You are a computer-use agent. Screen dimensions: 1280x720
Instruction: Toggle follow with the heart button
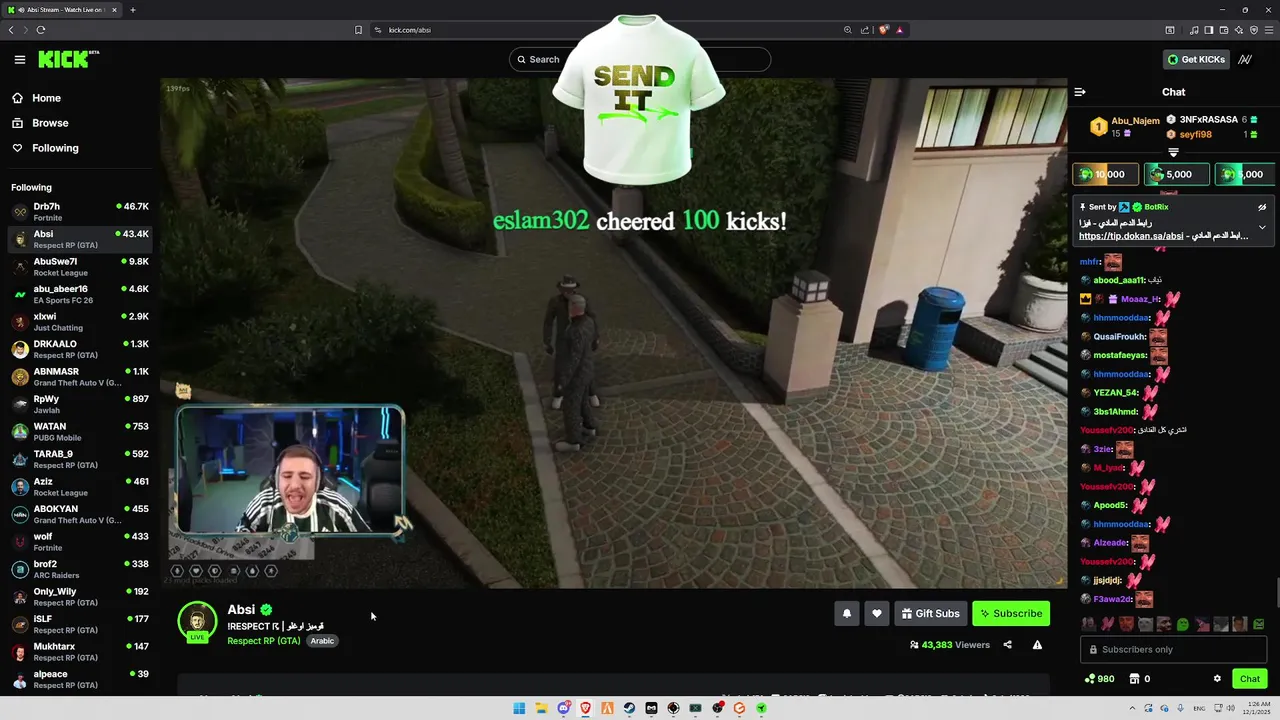click(877, 614)
